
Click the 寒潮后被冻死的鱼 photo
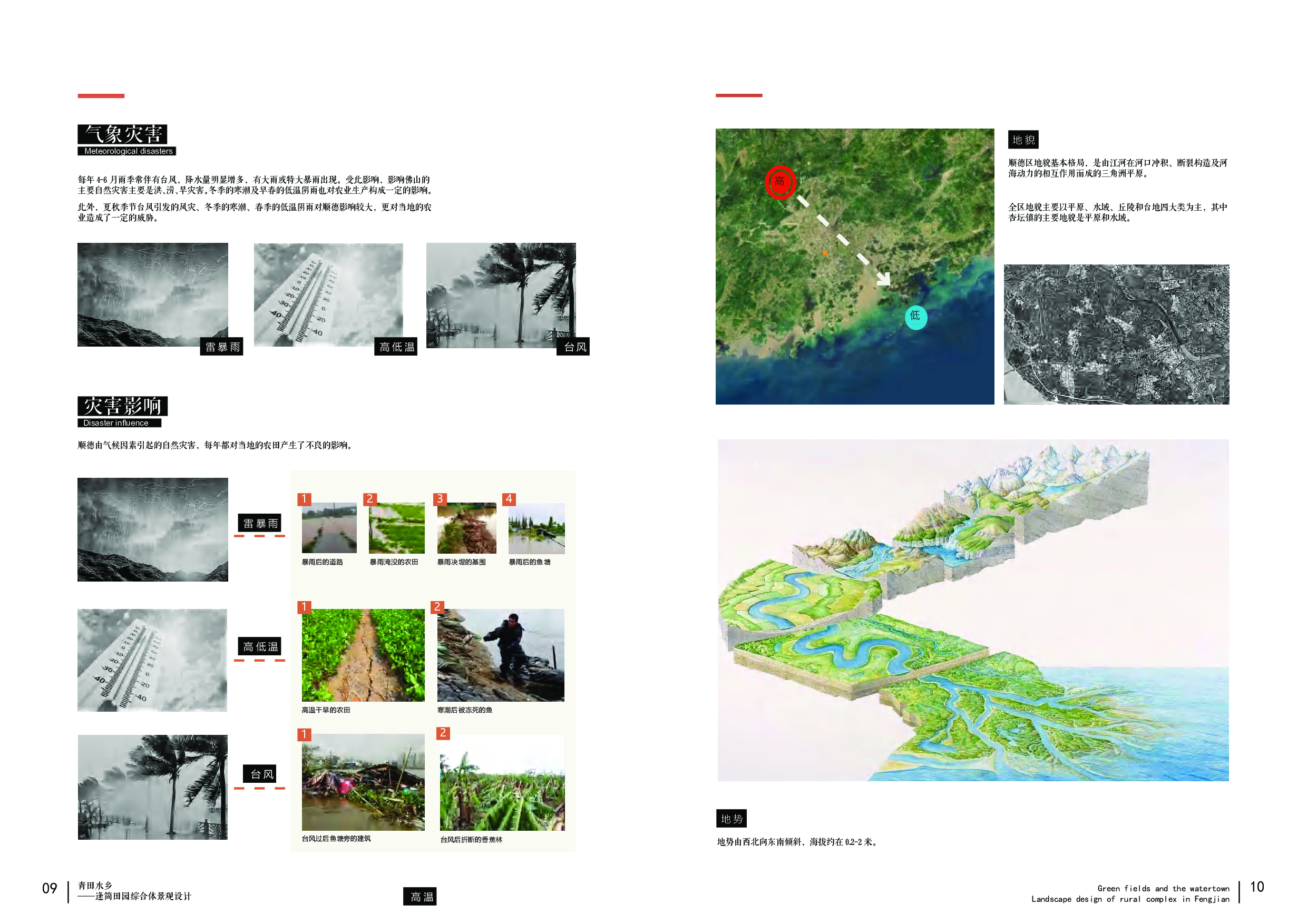pyautogui.click(x=500, y=655)
